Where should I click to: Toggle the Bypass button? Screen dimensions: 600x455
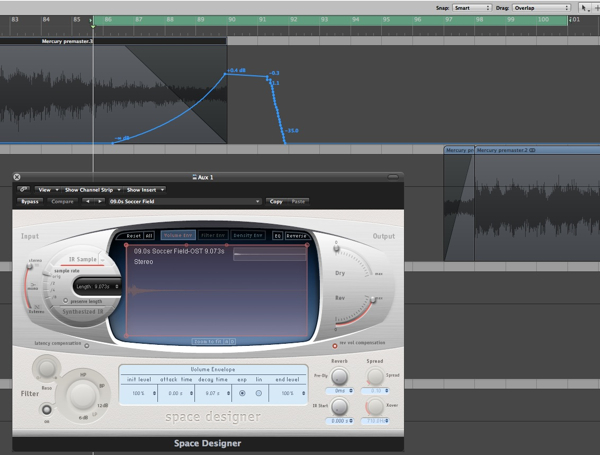click(30, 201)
